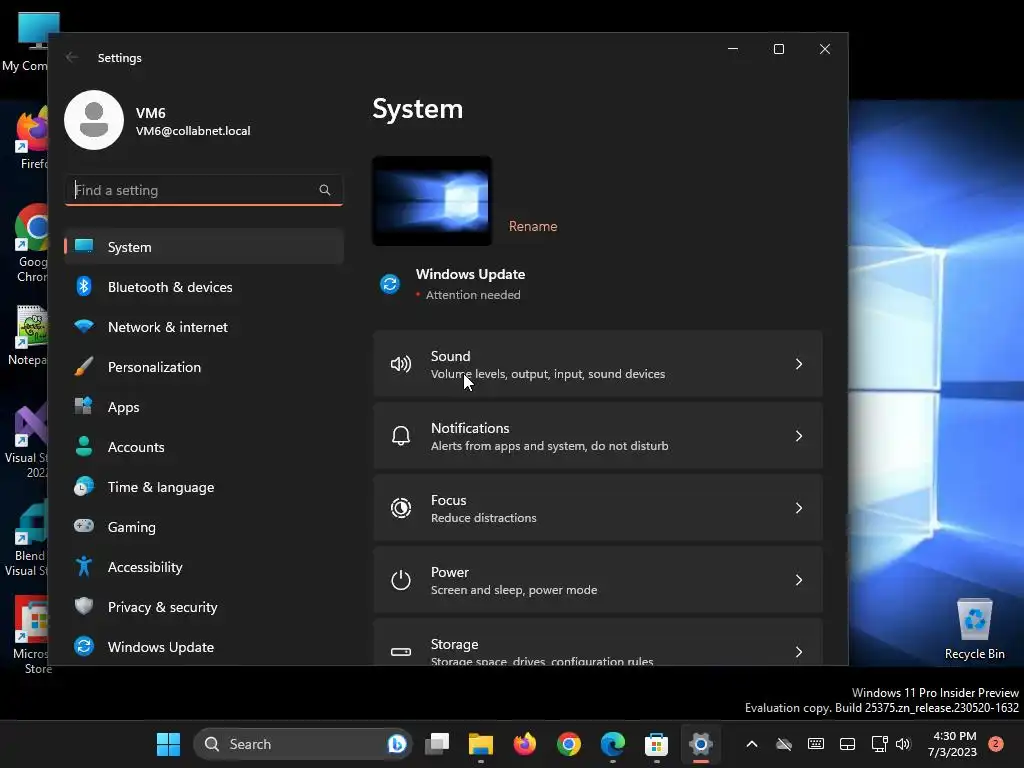Open the Notifications settings card

point(598,436)
